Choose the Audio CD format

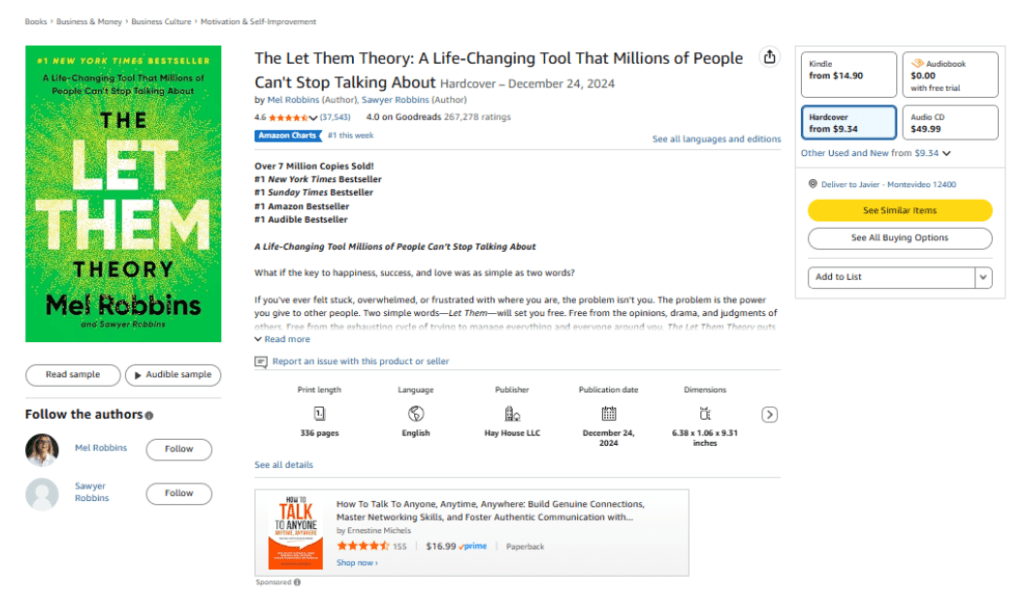[x=949, y=123]
